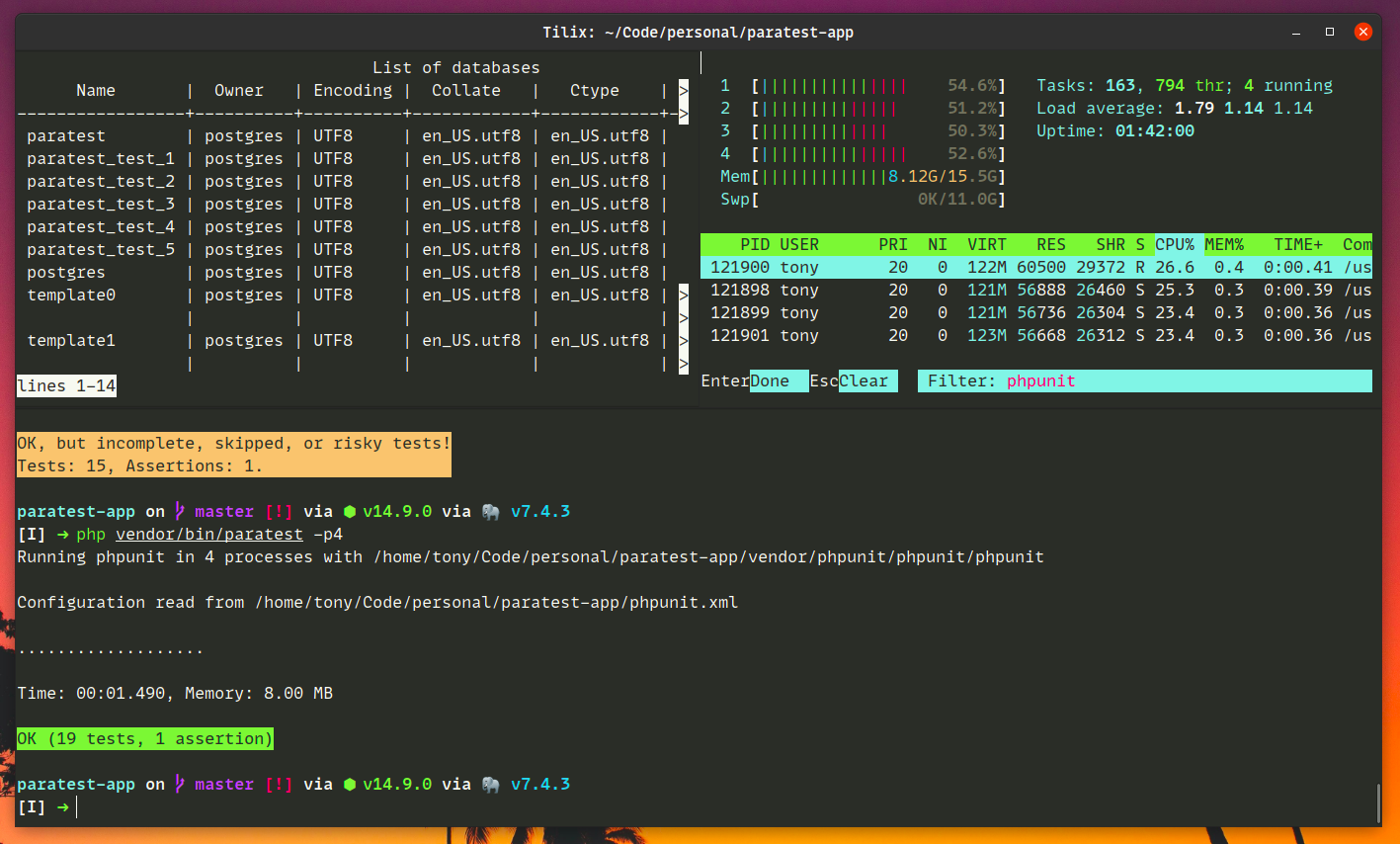The image size is (1400, 844).
Task: Focus the htop Filter field containing phpunit
Action: (x=1041, y=381)
